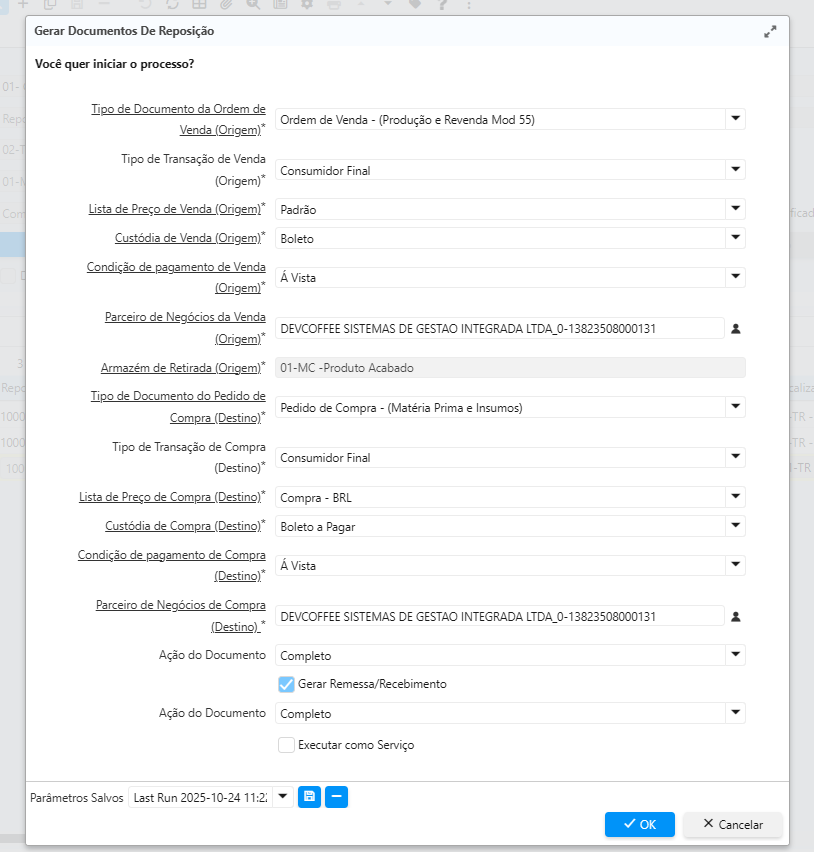Image resolution: width=814 pixels, height=852 pixels.
Task: Expand the first Ação do Documento dropdown
Action: pos(735,655)
